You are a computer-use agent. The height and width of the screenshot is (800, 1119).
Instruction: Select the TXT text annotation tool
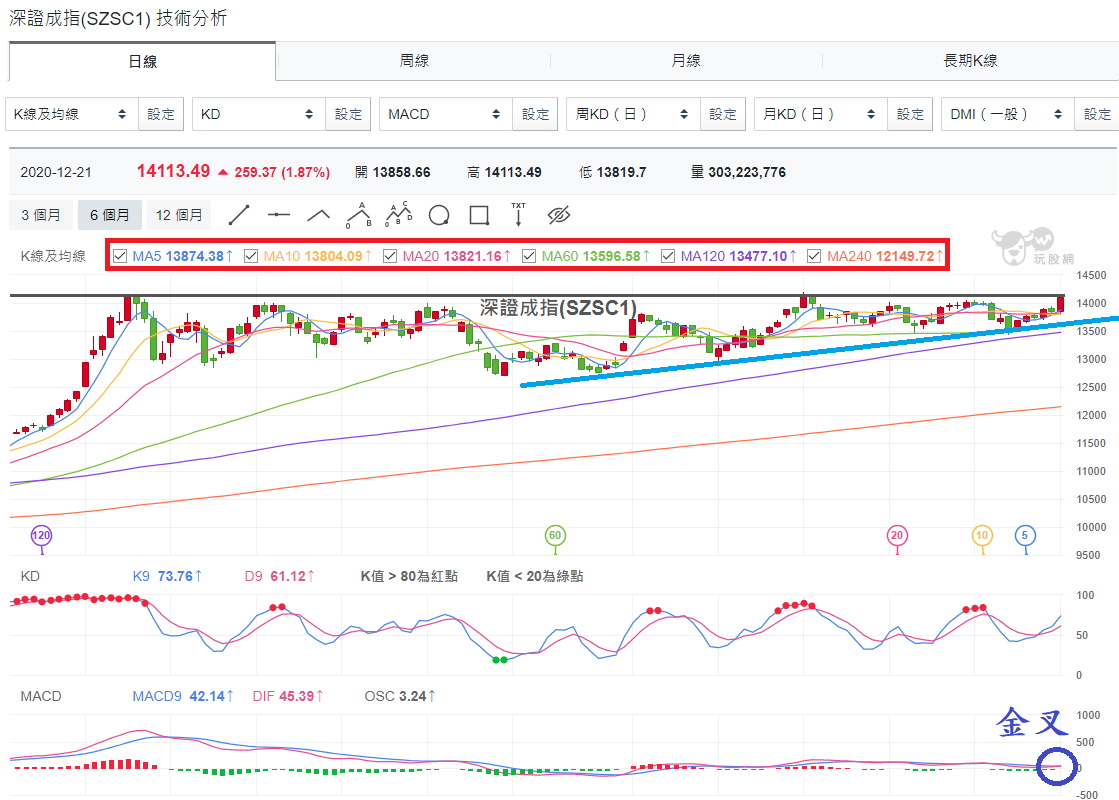click(x=518, y=215)
